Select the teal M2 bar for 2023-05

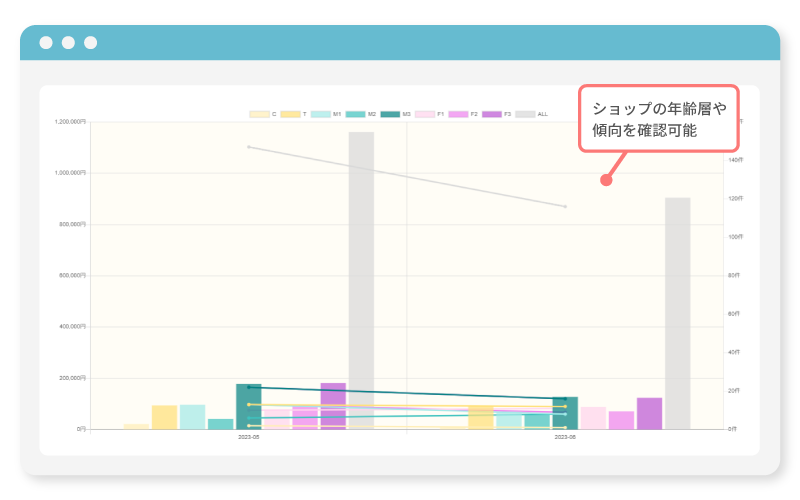coord(220,424)
